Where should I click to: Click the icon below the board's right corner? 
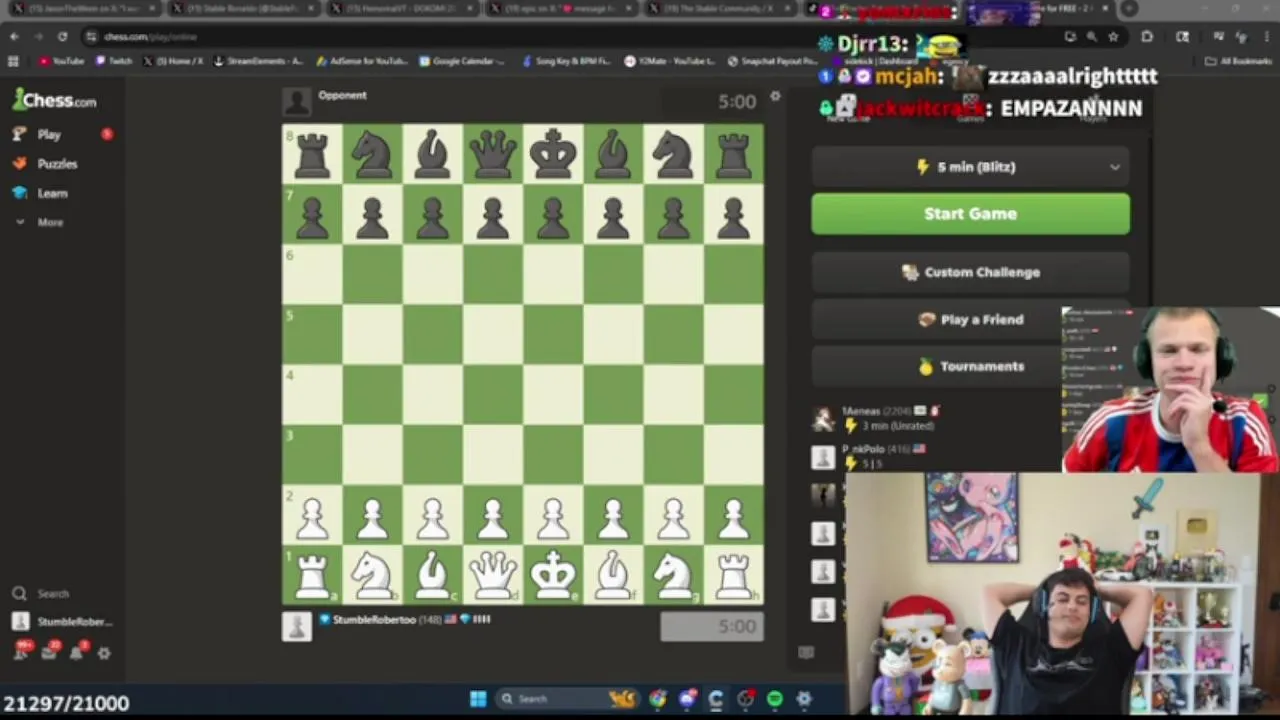pyautogui.click(x=806, y=652)
